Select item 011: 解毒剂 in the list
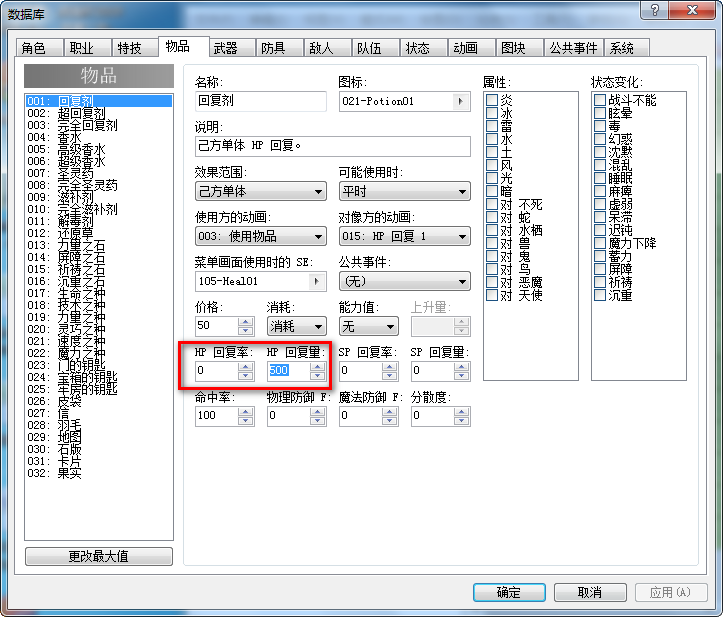This screenshot has width=723, height=617. pyautogui.click(x=99, y=221)
